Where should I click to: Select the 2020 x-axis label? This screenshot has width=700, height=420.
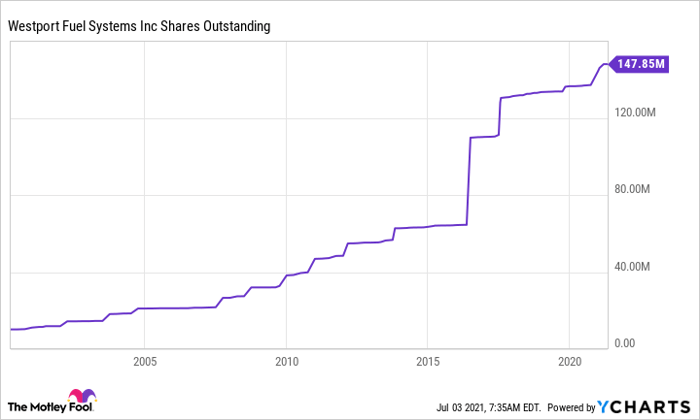[569, 360]
